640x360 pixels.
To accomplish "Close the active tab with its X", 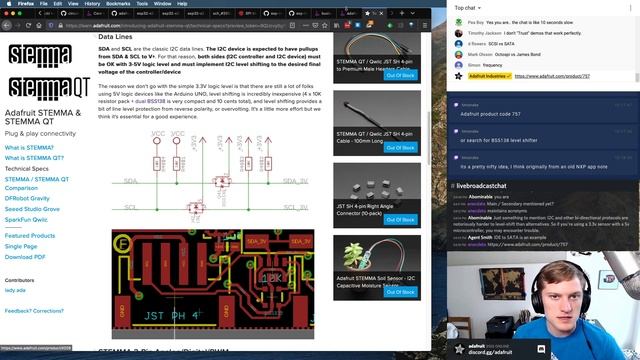I will (381, 13).
